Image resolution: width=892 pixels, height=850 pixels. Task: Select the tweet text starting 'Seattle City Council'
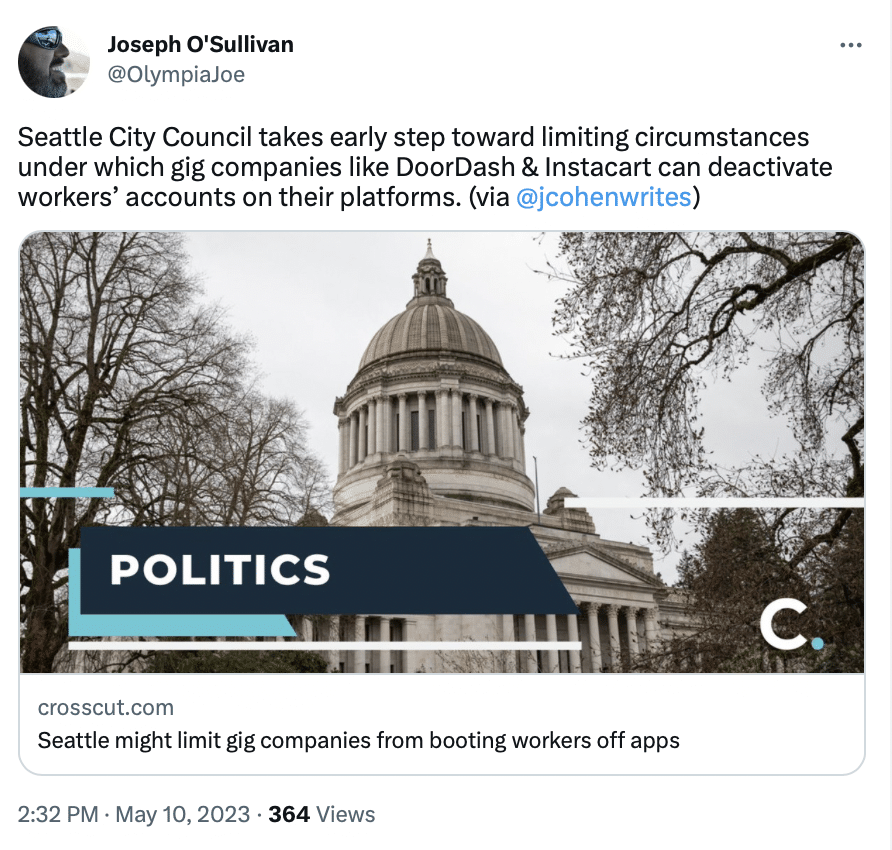pyautogui.click(x=425, y=167)
